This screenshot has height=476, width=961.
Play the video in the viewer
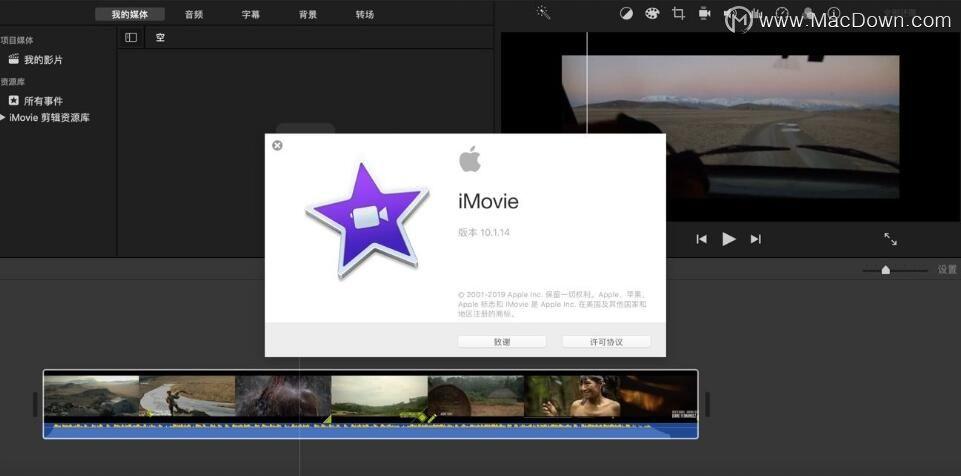coord(729,239)
